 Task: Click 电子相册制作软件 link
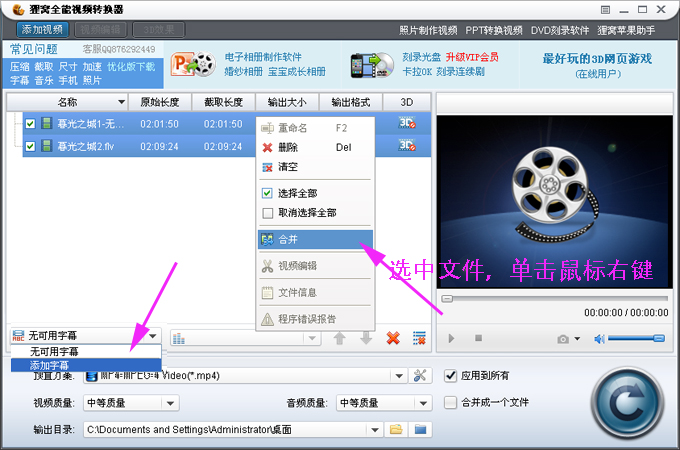(x=263, y=57)
